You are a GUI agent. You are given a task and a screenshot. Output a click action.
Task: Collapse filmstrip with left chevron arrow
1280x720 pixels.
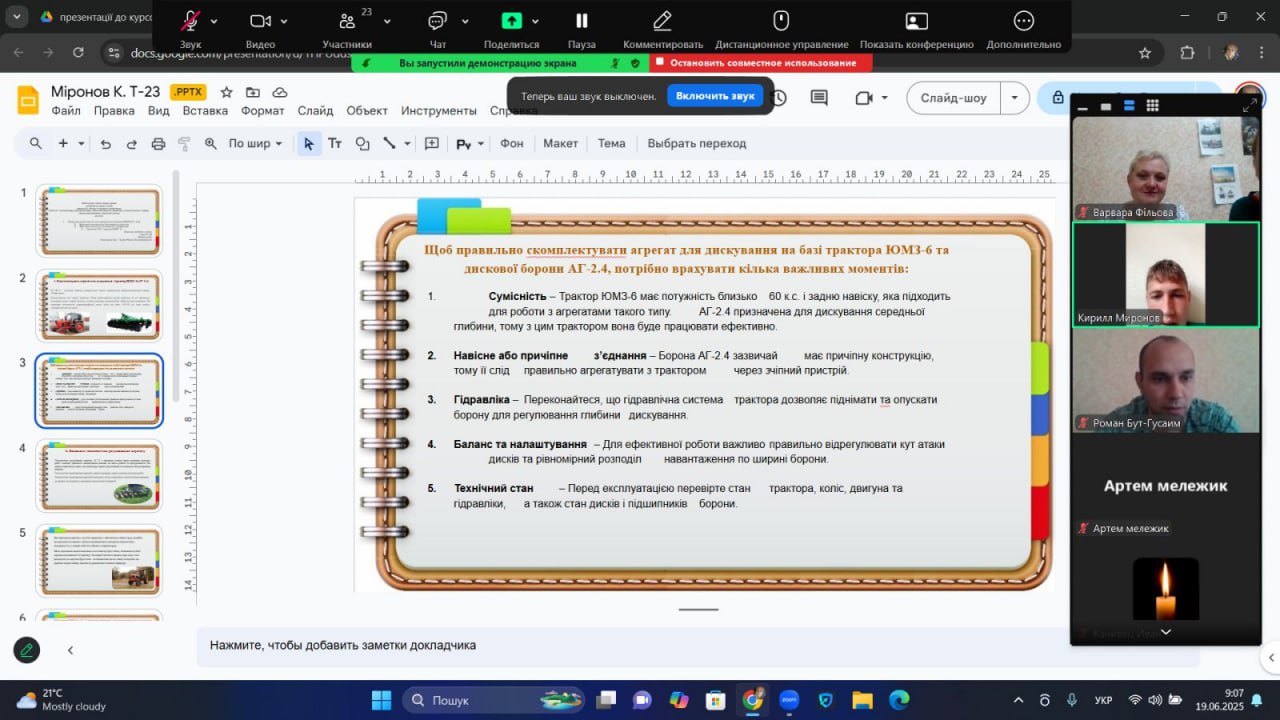[70, 650]
